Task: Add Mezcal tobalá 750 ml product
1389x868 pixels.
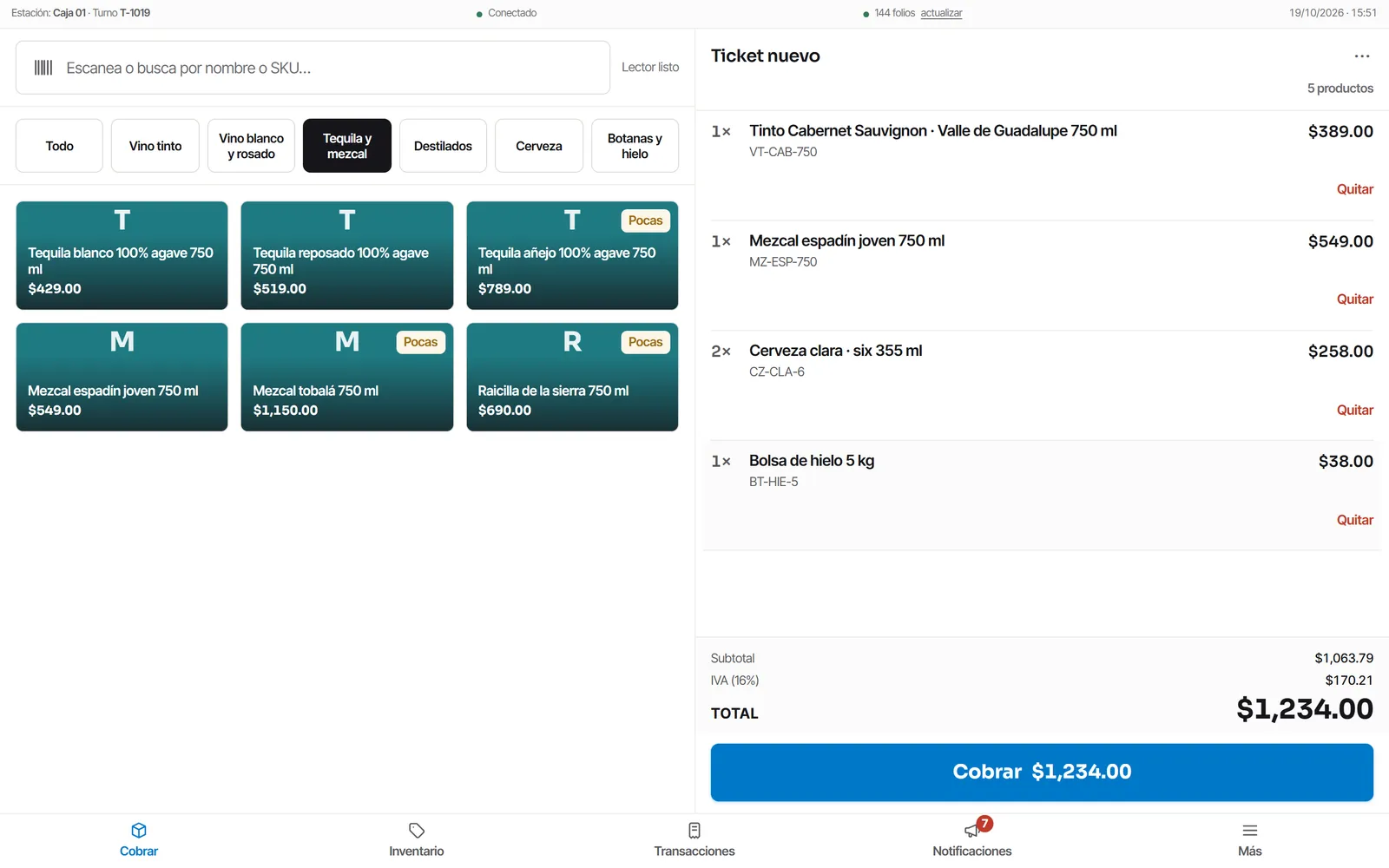Action: click(347, 377)
